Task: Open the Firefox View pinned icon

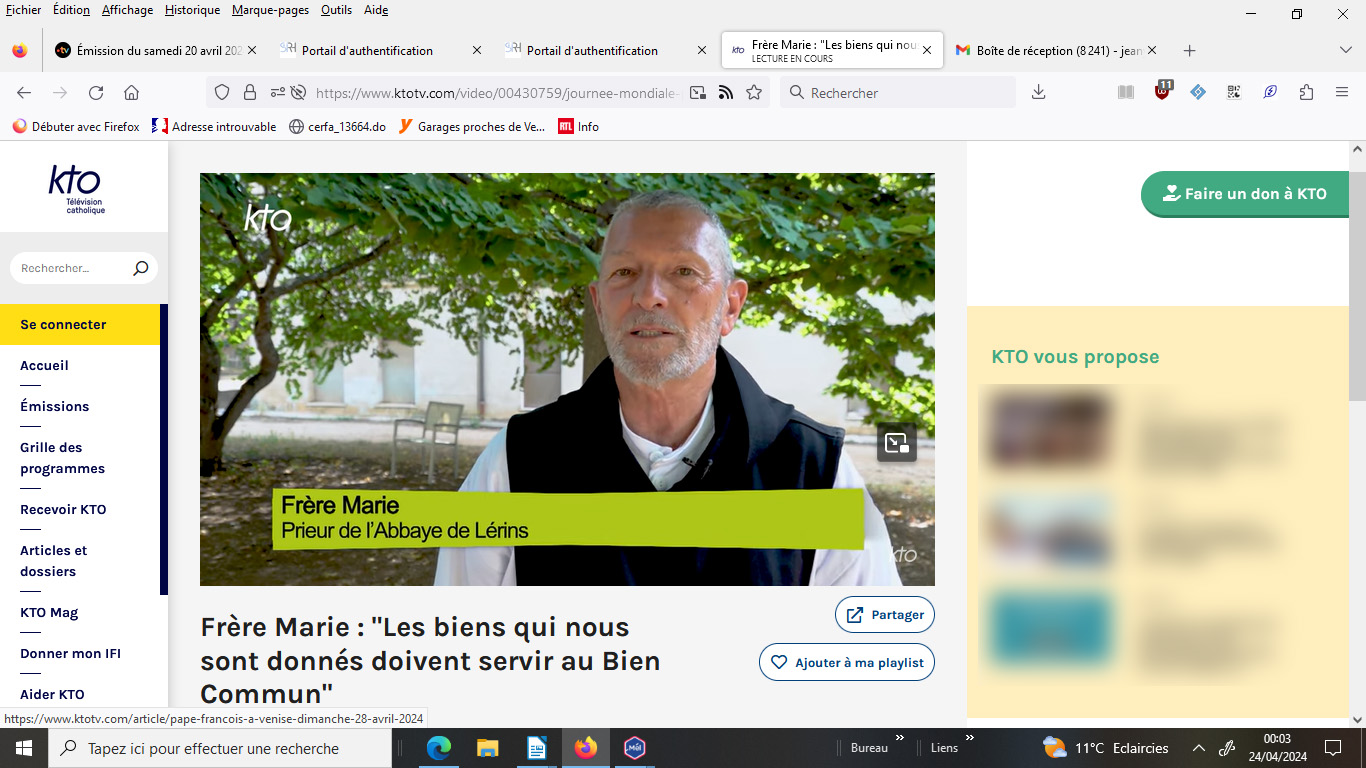Action: [20, 50]
